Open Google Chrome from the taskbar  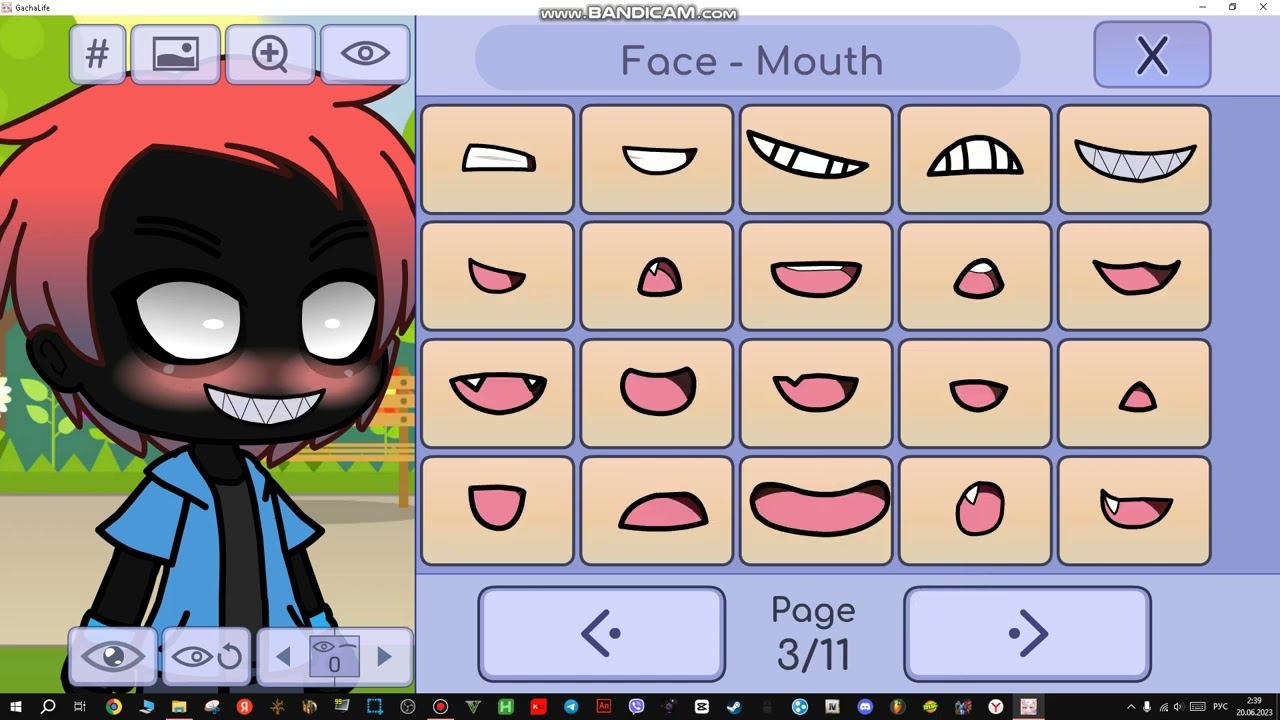pyautogui.click(x=113, y=707)
